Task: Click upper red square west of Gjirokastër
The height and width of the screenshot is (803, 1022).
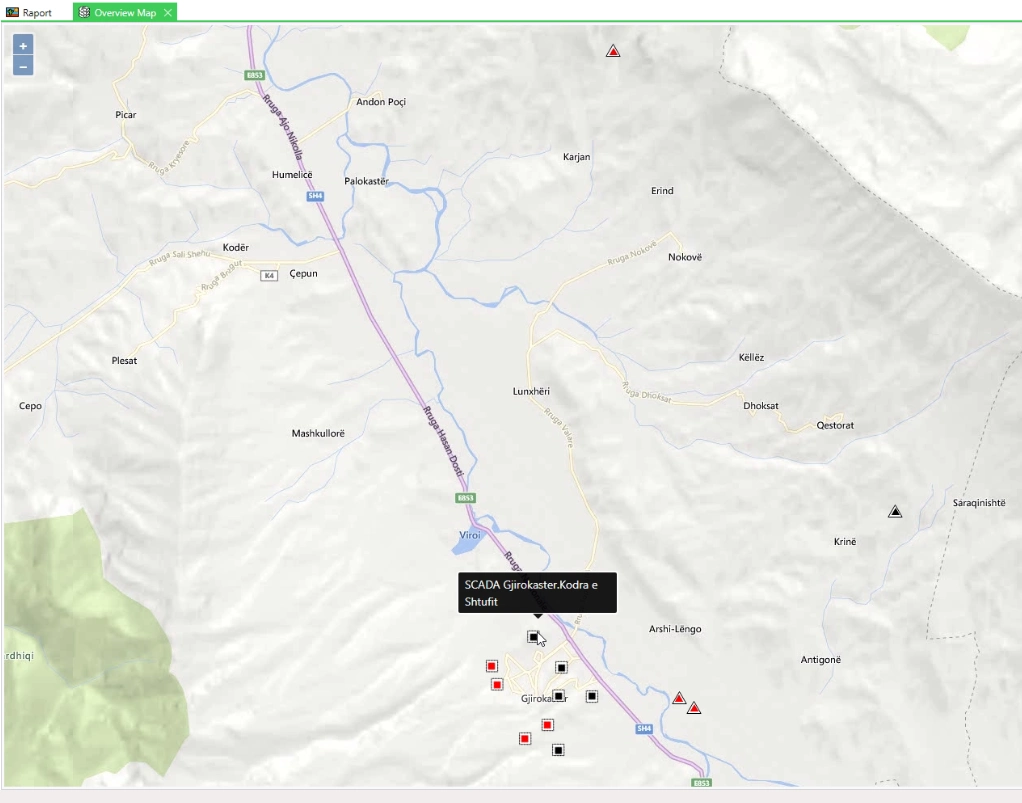Action: (x=491, y=666)
